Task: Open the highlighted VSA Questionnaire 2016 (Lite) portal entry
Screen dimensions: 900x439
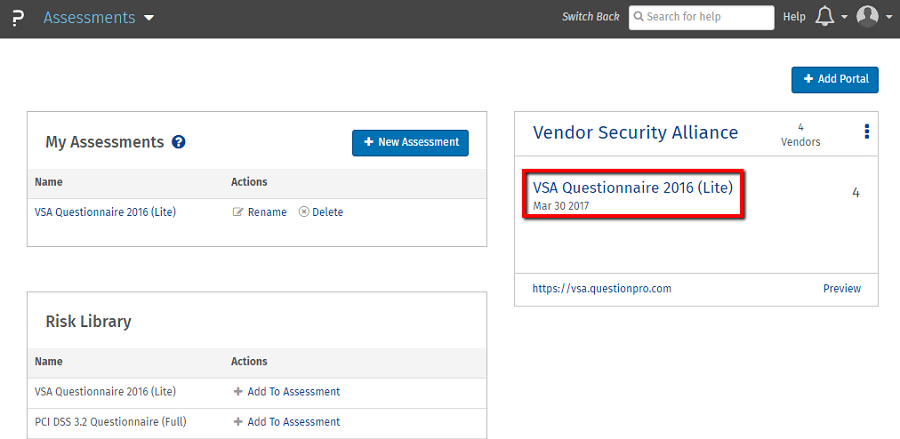Action: pos(632,187)
